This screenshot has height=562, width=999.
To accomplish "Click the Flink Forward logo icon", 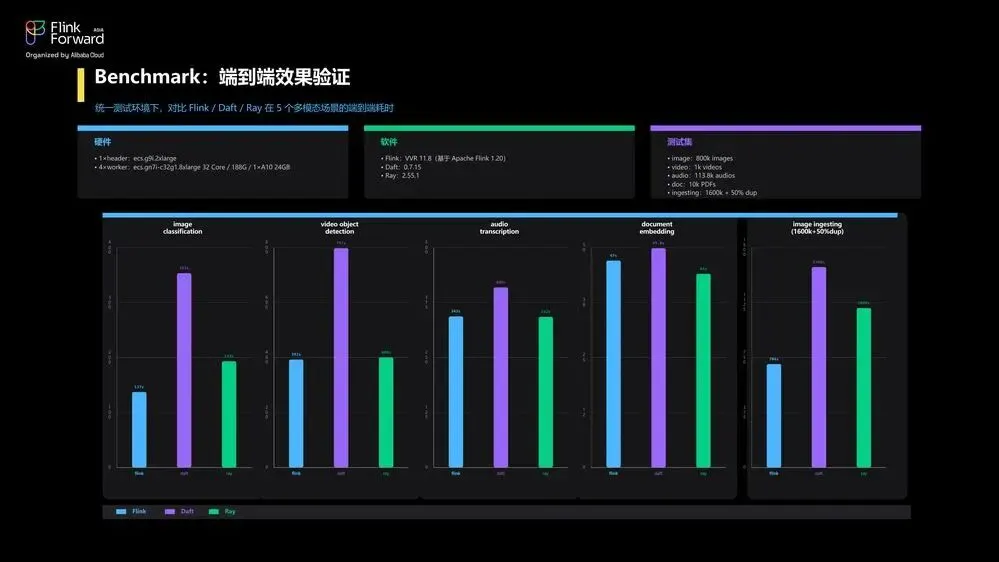I will click(x=35, y=32).
